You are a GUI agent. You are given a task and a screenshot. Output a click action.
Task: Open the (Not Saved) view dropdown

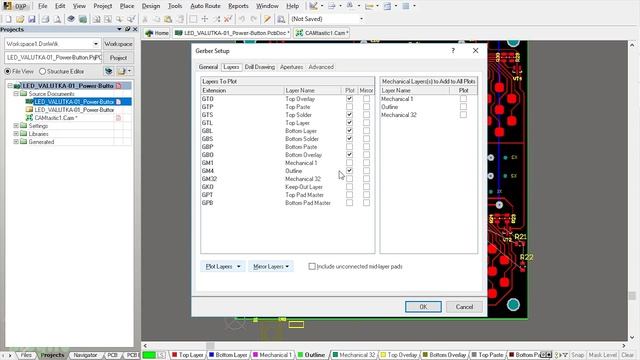(x=361, y=19)
